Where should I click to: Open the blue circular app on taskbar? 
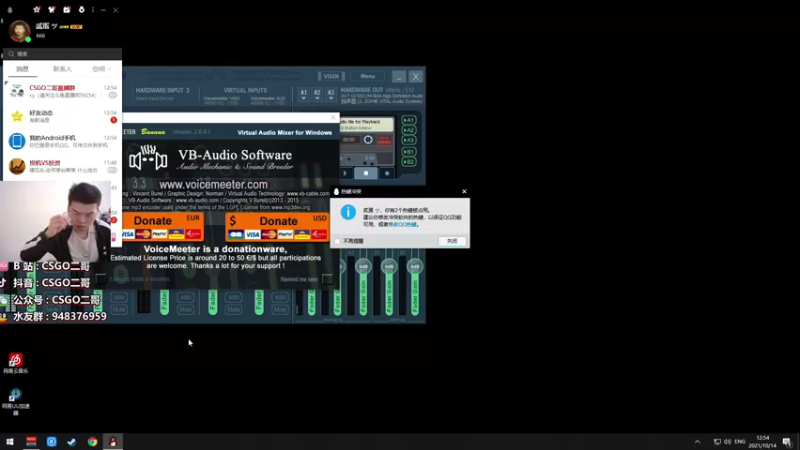(52, 442)
